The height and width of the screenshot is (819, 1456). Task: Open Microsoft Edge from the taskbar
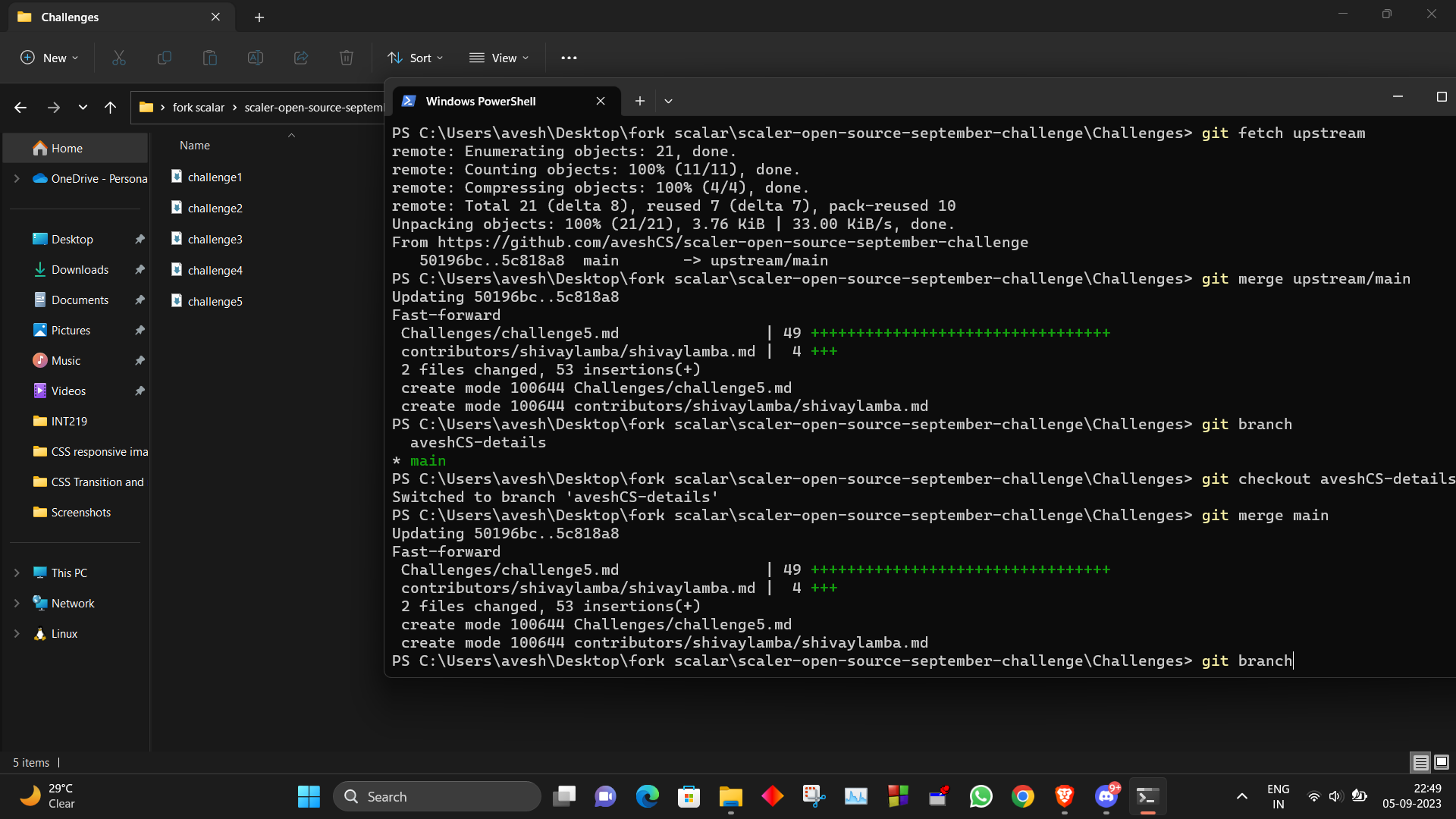(x=647, y=796)
